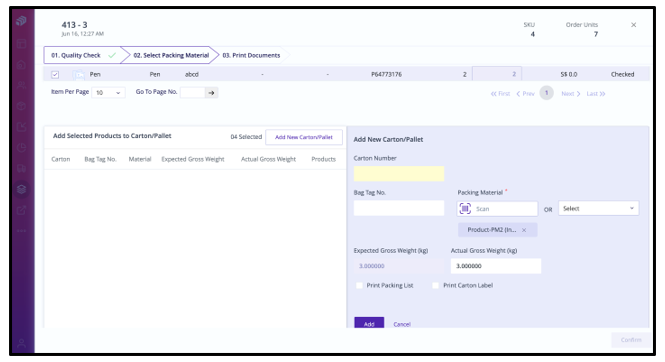Image resolution: width=665 pixels, height=362 pixels.
Task: Uncheck the Pen row checkbox
Action: pos(55,75)
